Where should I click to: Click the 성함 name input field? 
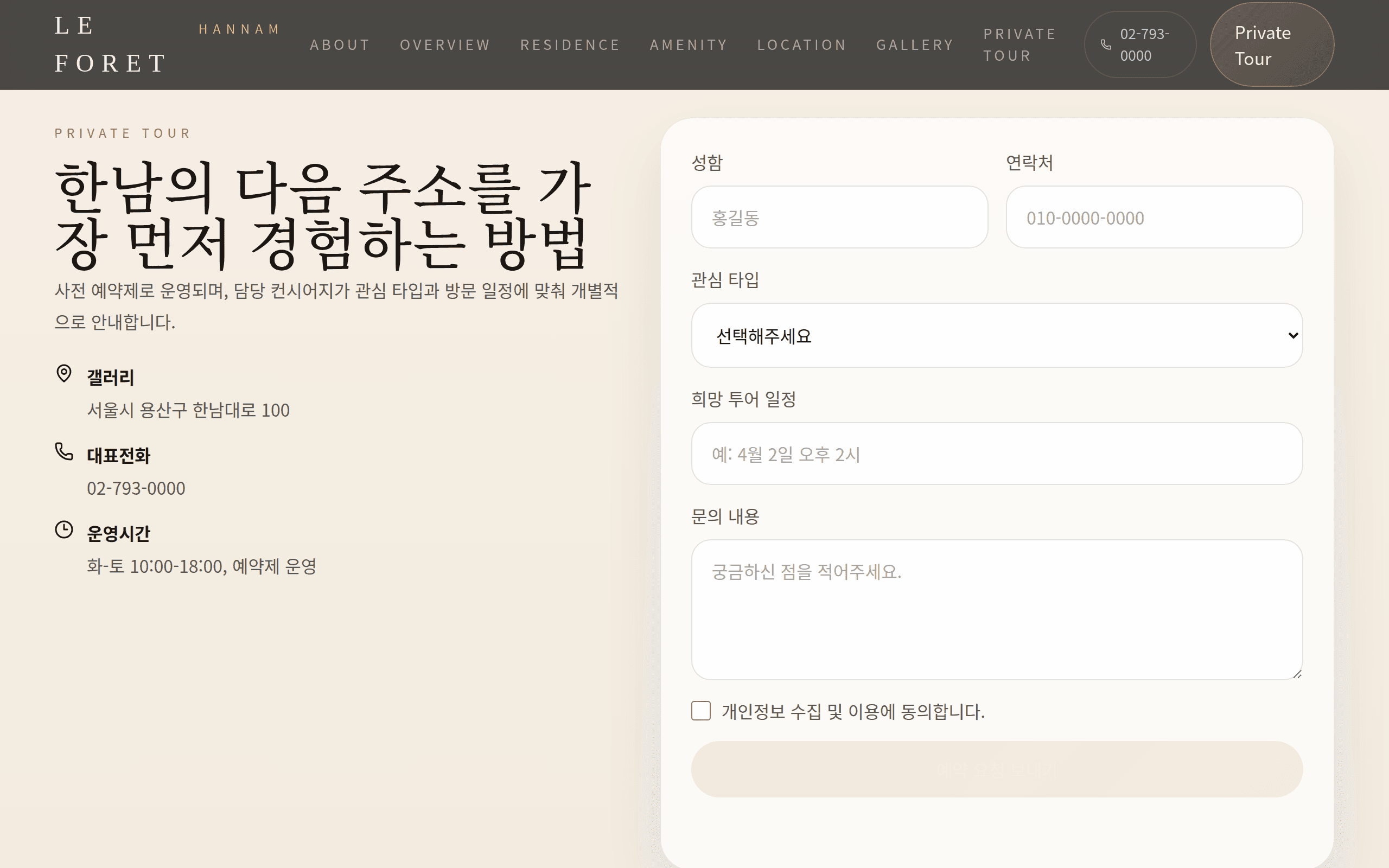(840, 217)
